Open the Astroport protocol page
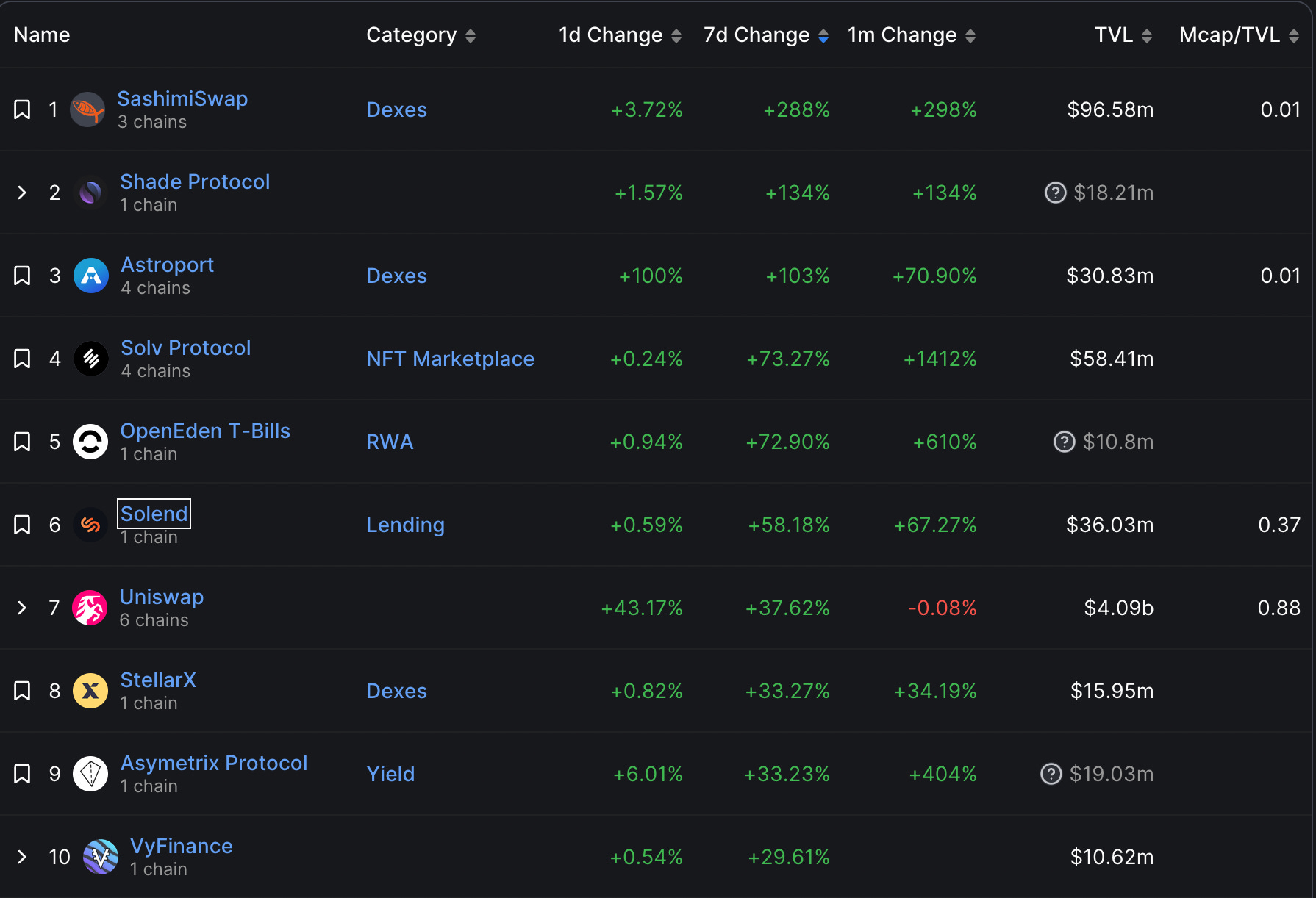1316x898 pixels. tap(168, 265)
